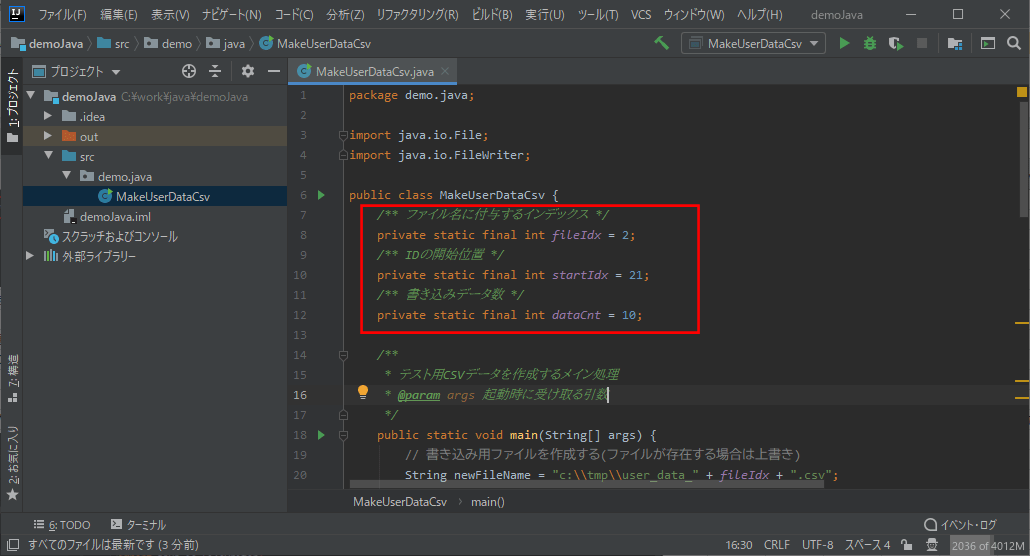This screenshot has width=1030, height=556.
Task: Click the yellow light bulb intention icon
Action: point(363,393)
